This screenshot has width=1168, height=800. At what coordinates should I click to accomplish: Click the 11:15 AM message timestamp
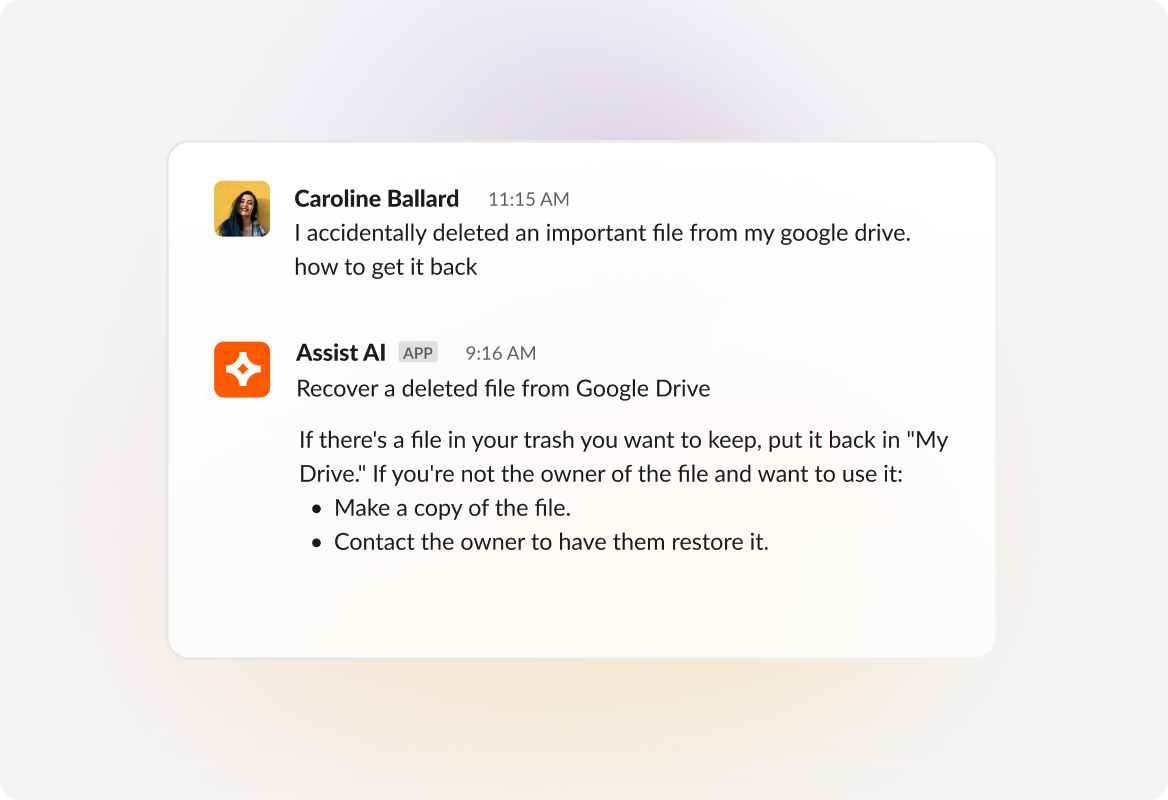coord(528,199)
